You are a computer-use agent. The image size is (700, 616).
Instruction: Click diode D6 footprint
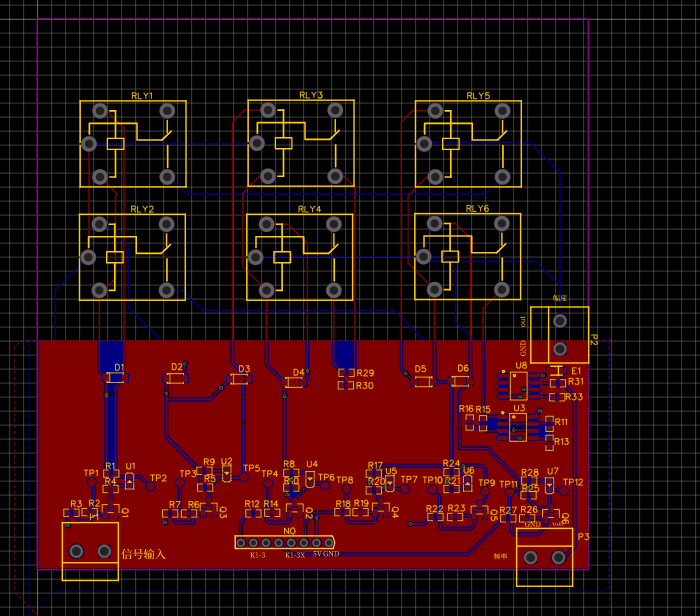click(460, 381)
